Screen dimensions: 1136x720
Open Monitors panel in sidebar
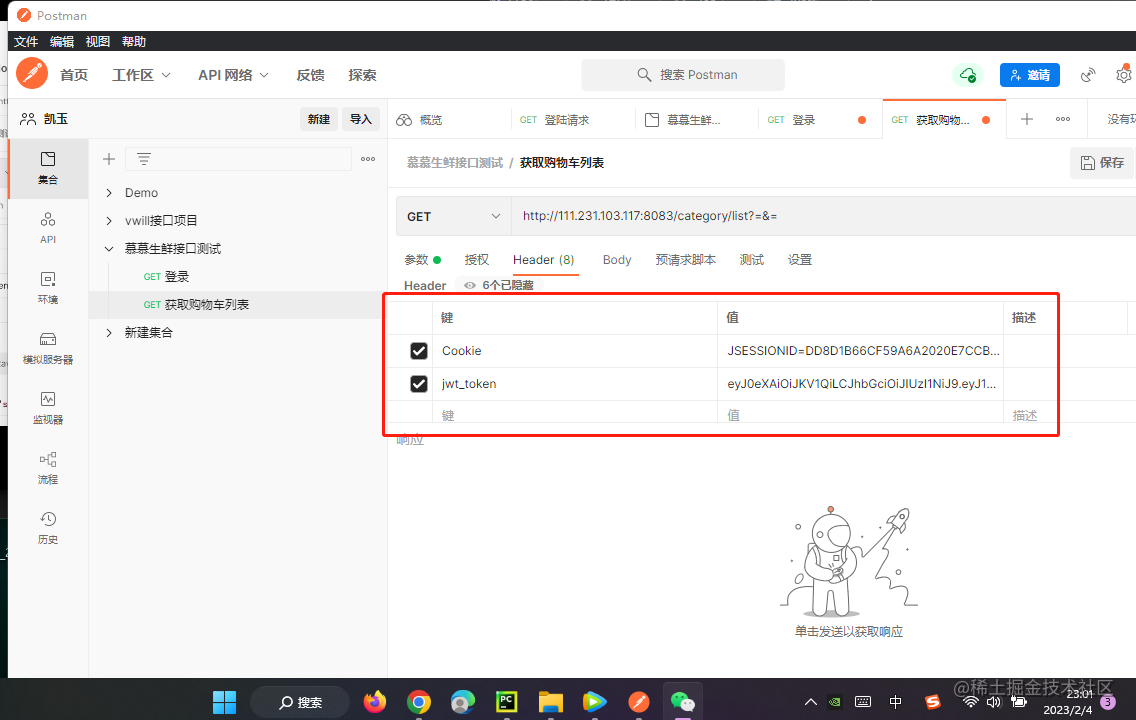pyautogui.click(x=48, y=408)
